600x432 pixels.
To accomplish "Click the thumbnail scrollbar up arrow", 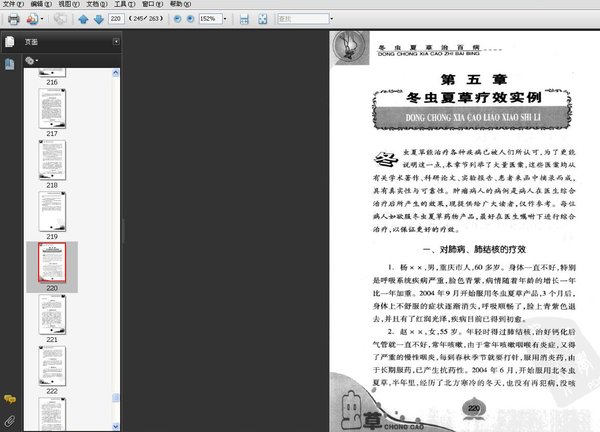I will [116, 73].
